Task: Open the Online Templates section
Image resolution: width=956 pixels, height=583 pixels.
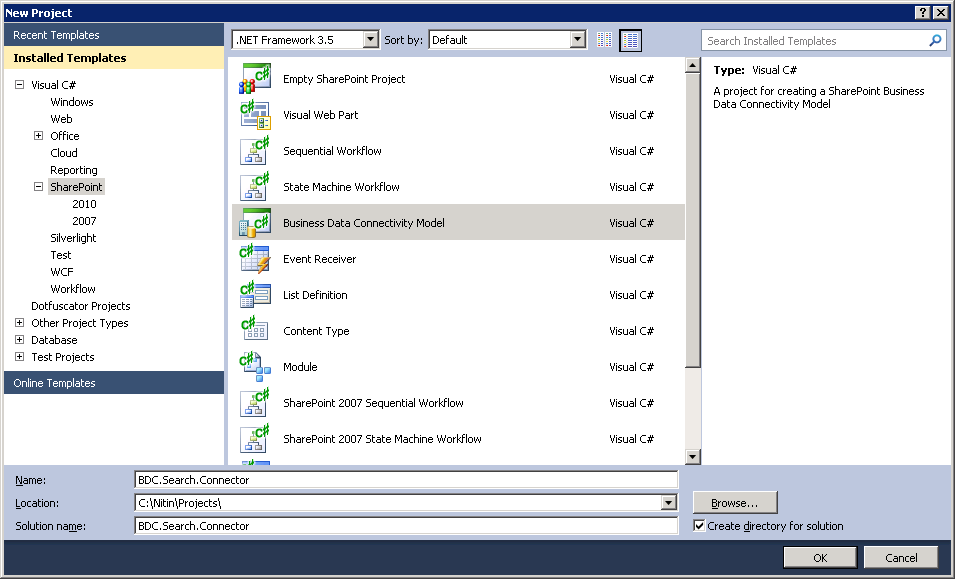Action: [114, 383]
